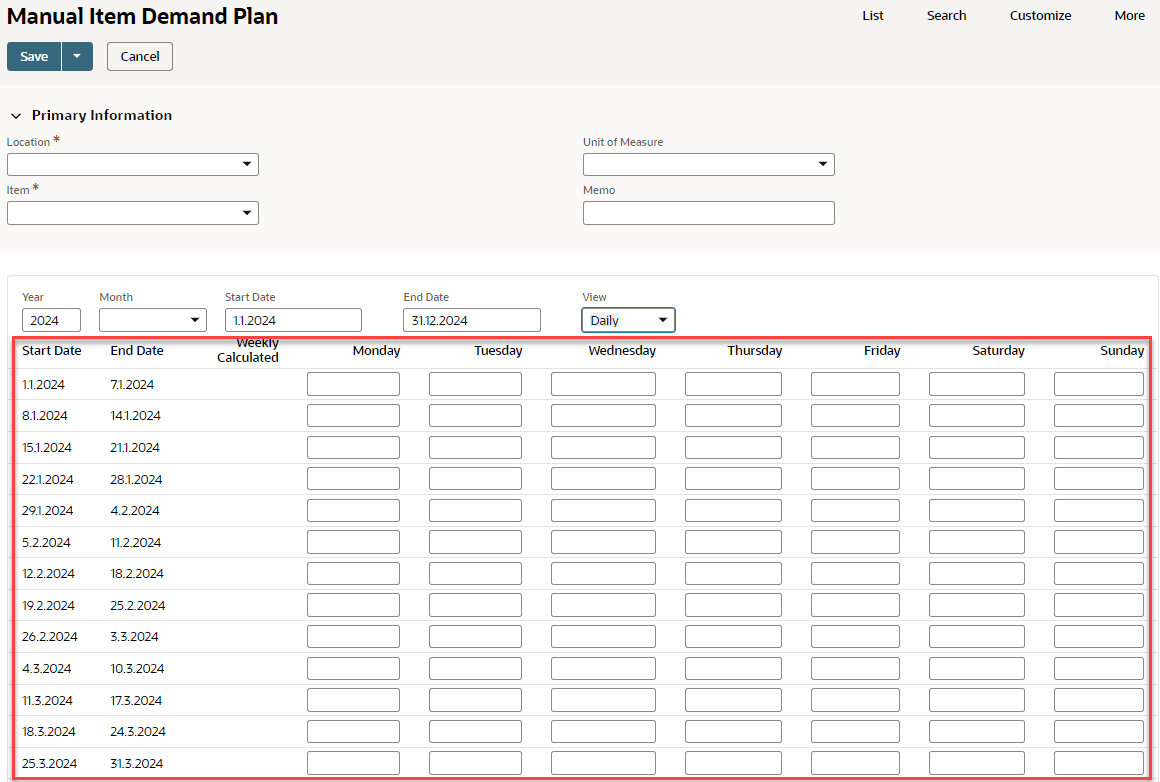
Task: Open the Search link in header
Action: pyautogui.click(x=946, y=16)
